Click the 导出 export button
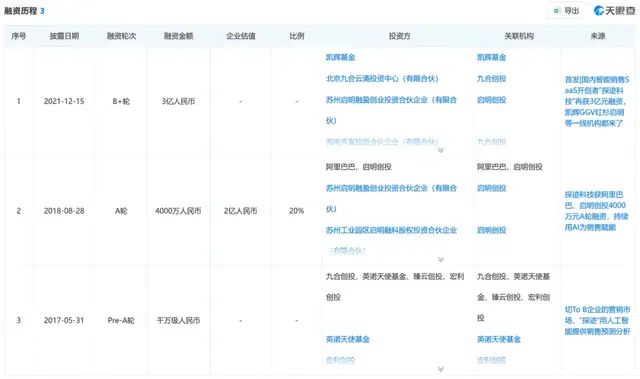The height and width of the screenshot is (379, 640). (x=566, y=11)
